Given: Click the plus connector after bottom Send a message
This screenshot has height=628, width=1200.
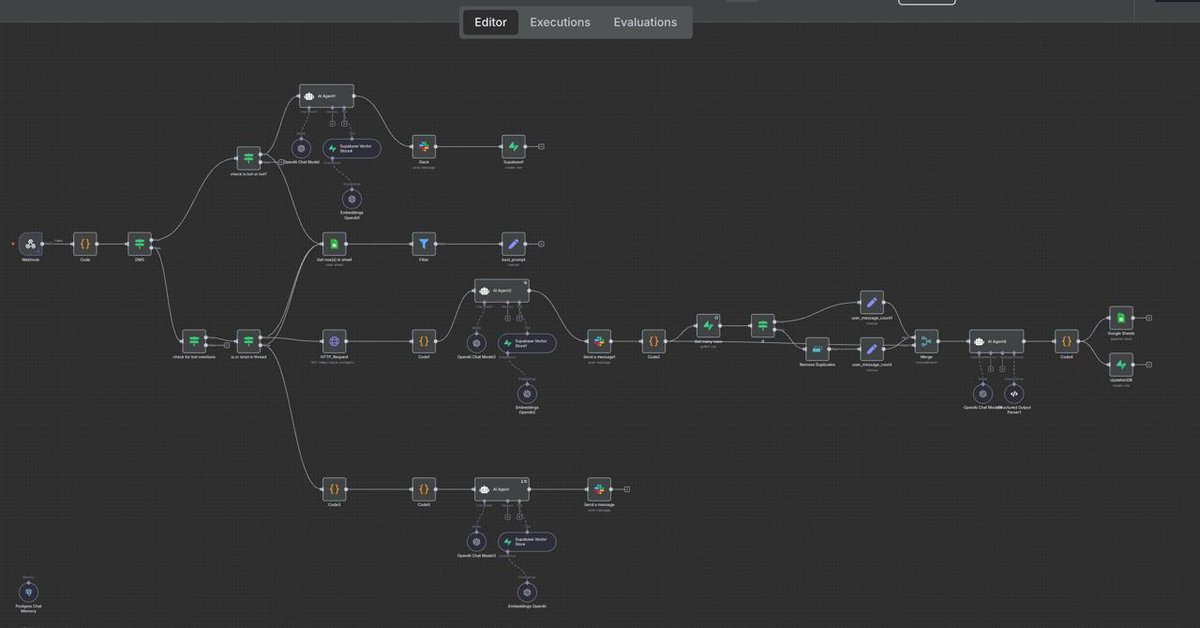Looking at the screenshot, I should coord(626,489).
